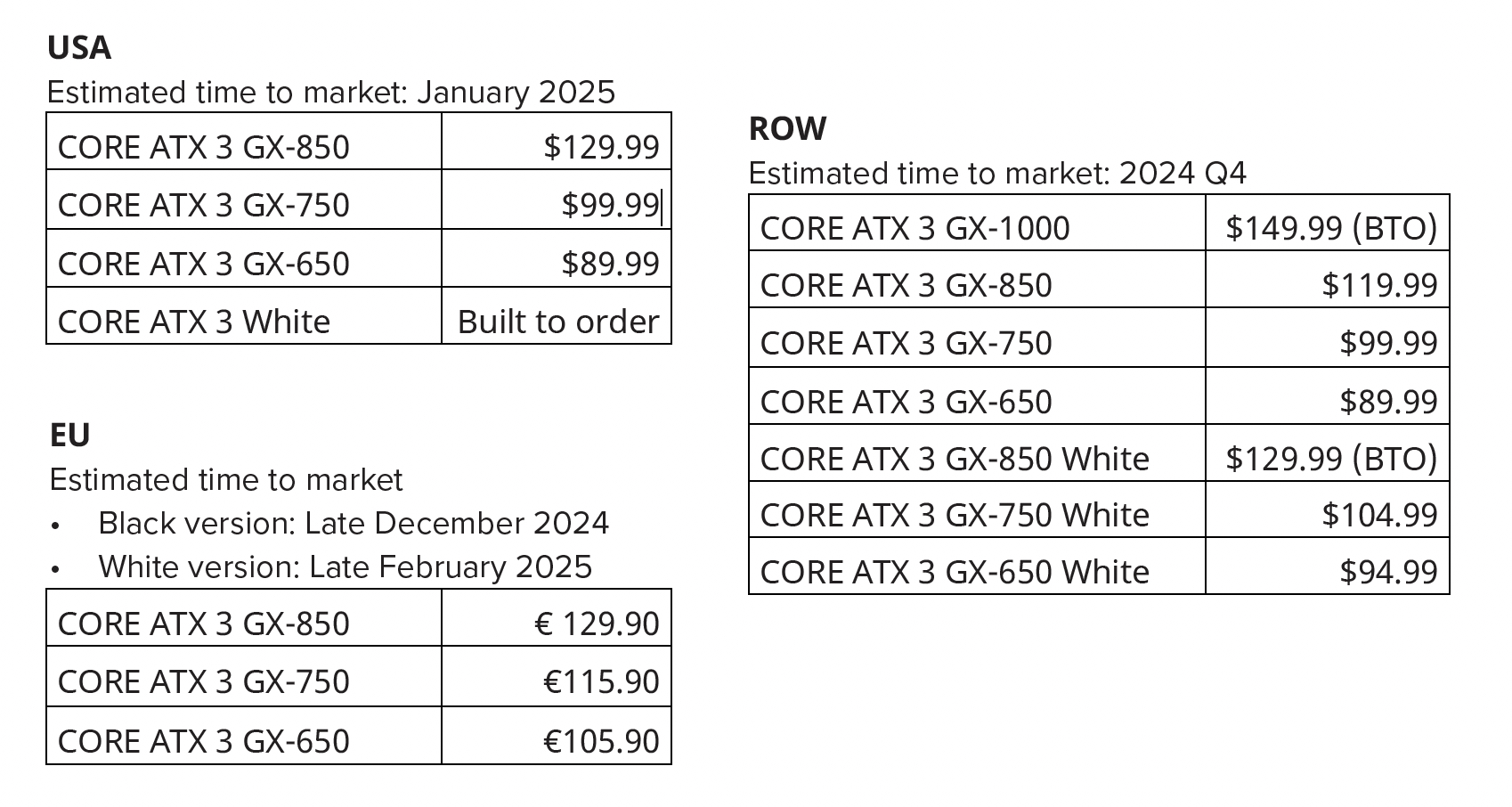1512x807 pixels.
Task: Click the ROW '2024 Q4' time to market line
Action: [997, 174]
